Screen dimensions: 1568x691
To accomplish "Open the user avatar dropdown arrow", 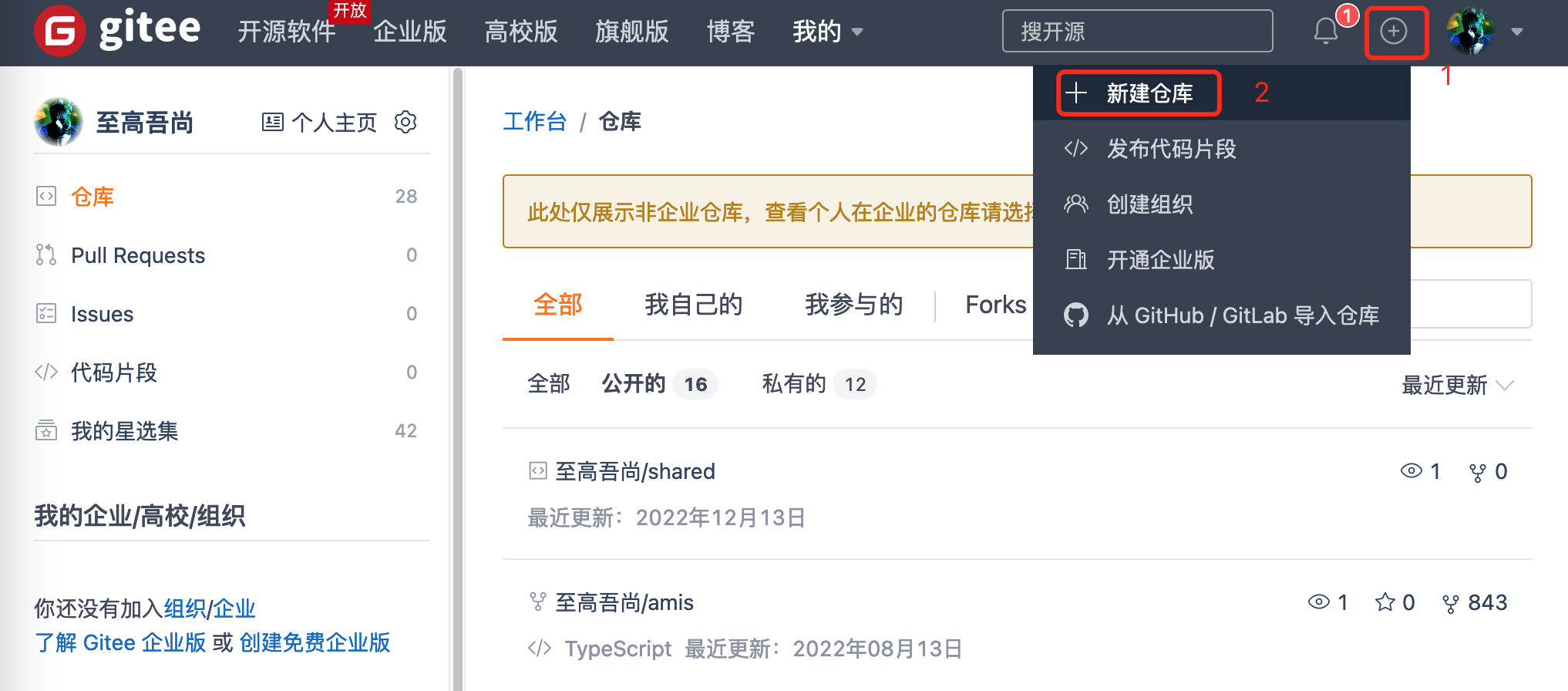I will pos(1516,32).
